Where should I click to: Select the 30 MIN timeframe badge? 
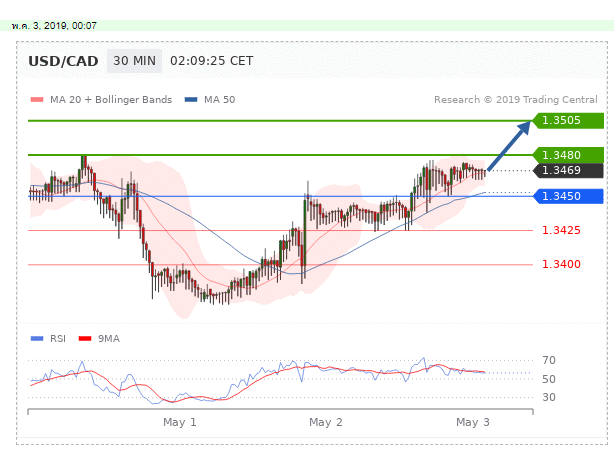[x=134, y=61]
